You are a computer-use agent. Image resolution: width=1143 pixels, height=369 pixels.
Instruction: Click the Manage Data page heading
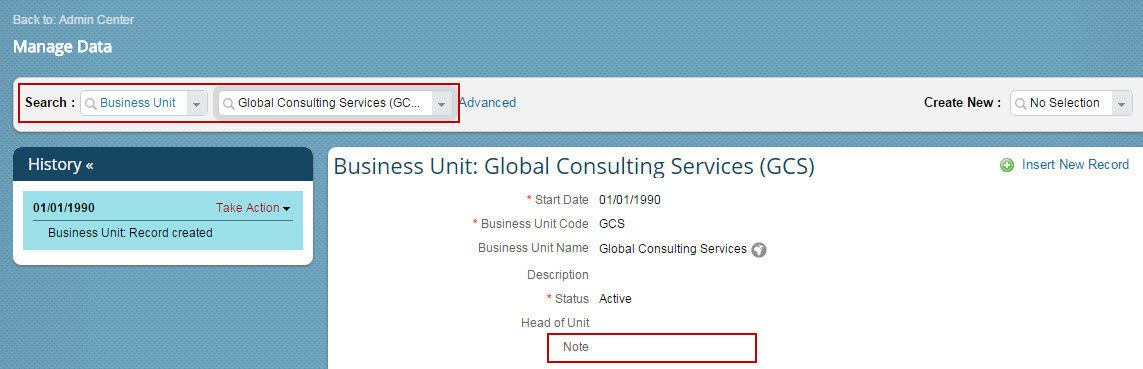click(x=63, y=47)
